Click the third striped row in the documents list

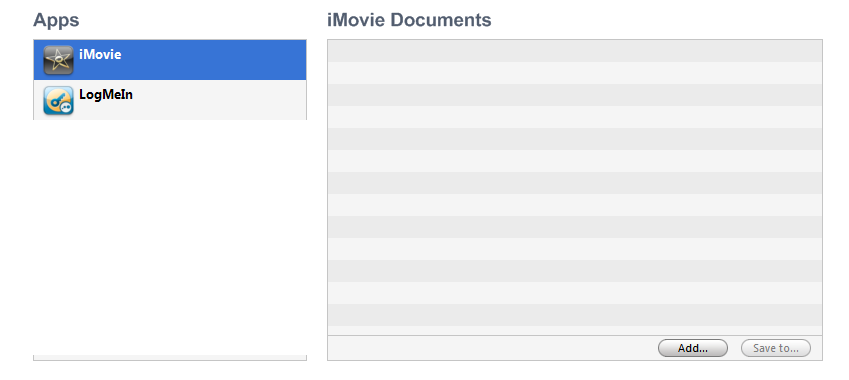coord(574,95)
